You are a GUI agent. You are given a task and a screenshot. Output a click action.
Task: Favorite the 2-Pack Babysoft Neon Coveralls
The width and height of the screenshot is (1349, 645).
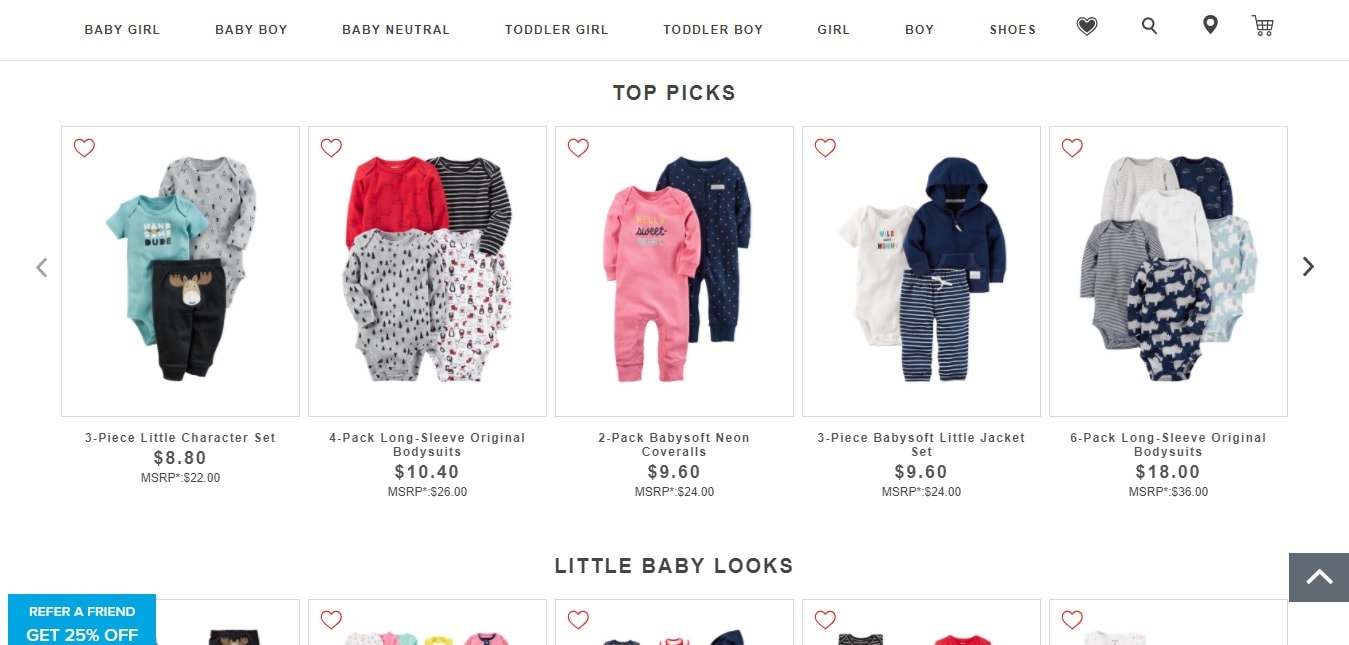pos(578,148)
